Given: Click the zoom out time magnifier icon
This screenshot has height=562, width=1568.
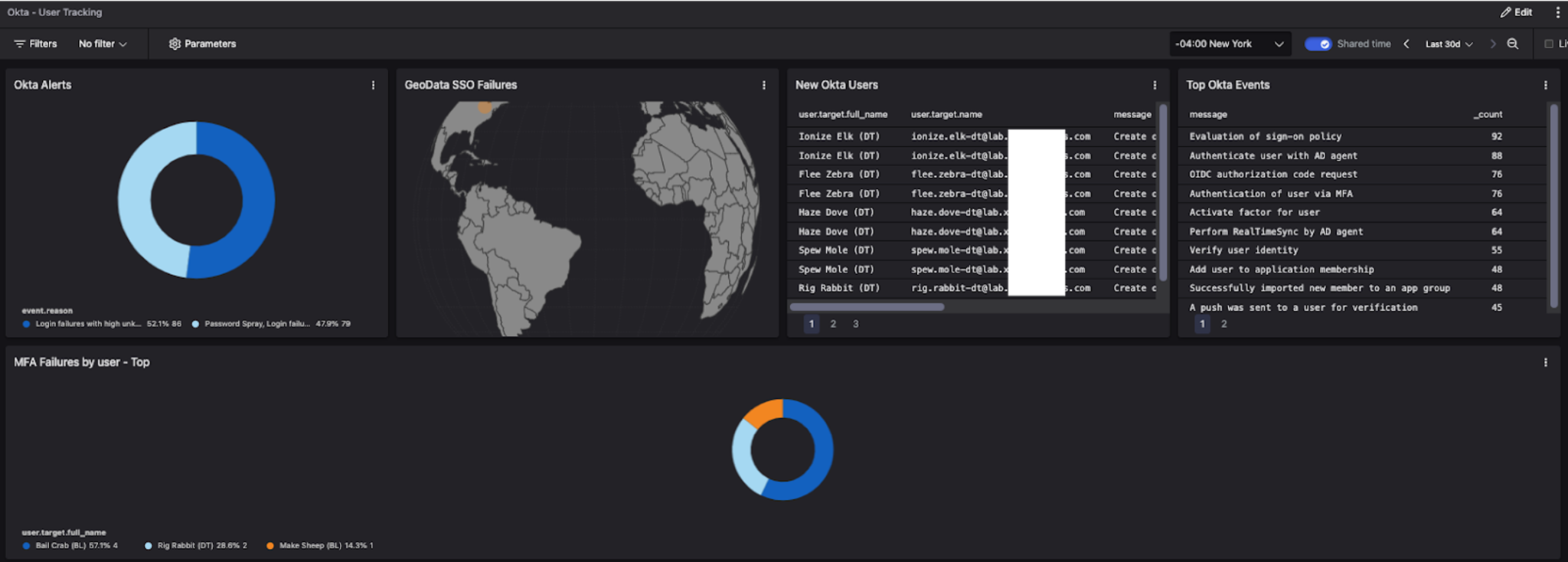Looking at the screenshot, I should click(x=1512, y=44).
